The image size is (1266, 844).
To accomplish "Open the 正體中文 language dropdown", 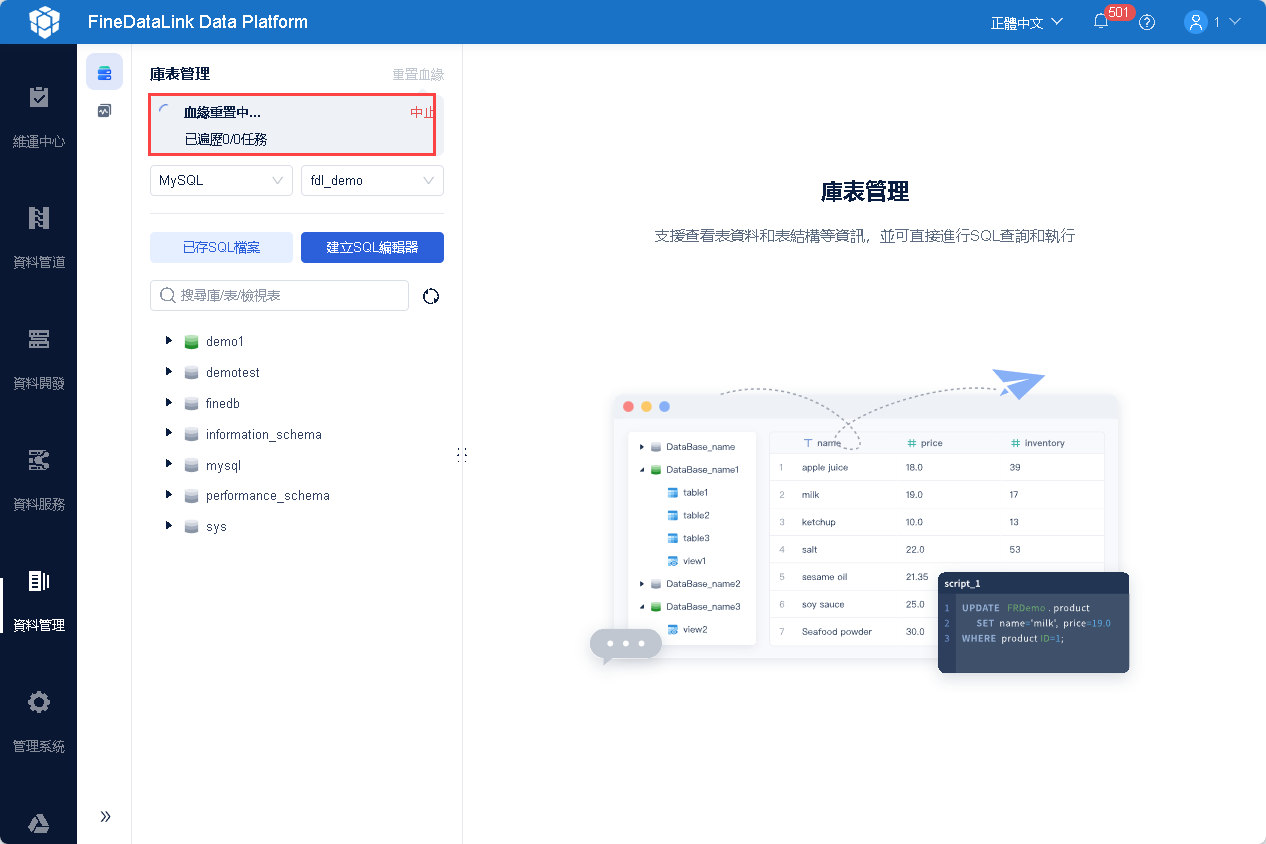I will 1027,22.
